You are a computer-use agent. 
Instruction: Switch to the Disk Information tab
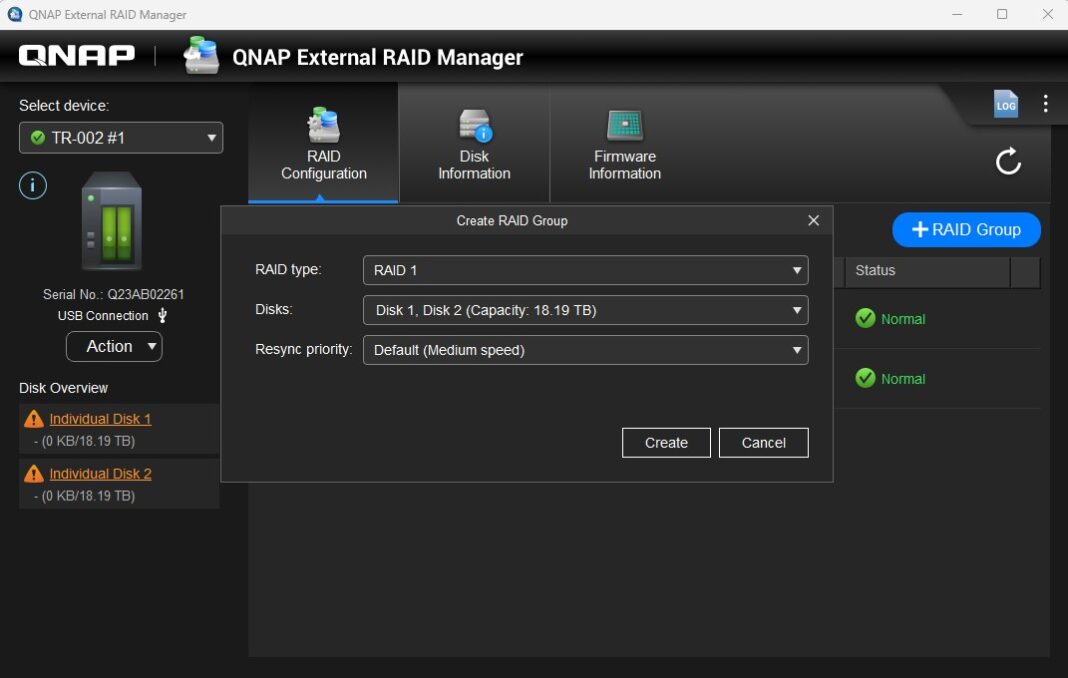474,144
